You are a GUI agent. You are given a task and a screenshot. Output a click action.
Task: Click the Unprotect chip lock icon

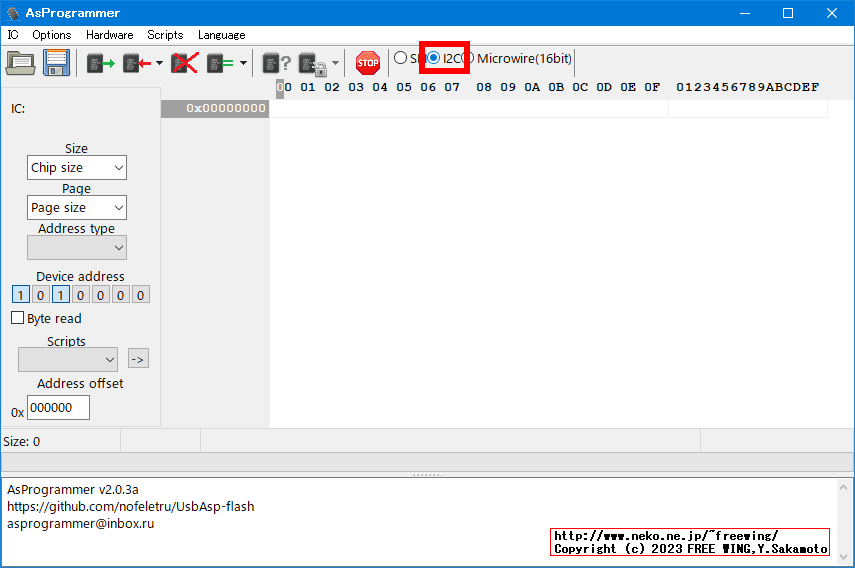pyautogui.click(x=312, y=63)
